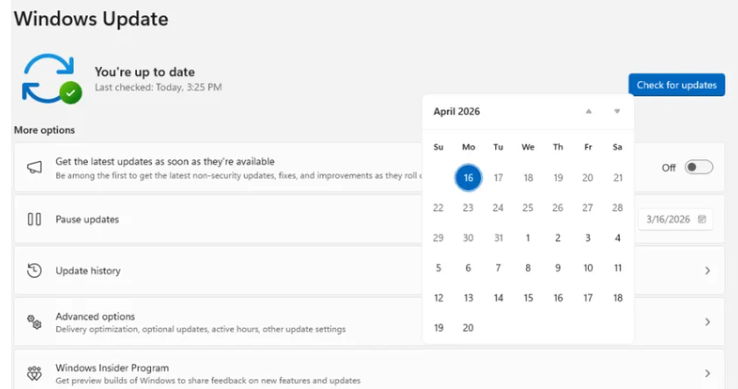Viewport: 738px width, 389px height.
Task: Click the 'Last checked: Today, 3:25 PM' text
Action: 158,87
